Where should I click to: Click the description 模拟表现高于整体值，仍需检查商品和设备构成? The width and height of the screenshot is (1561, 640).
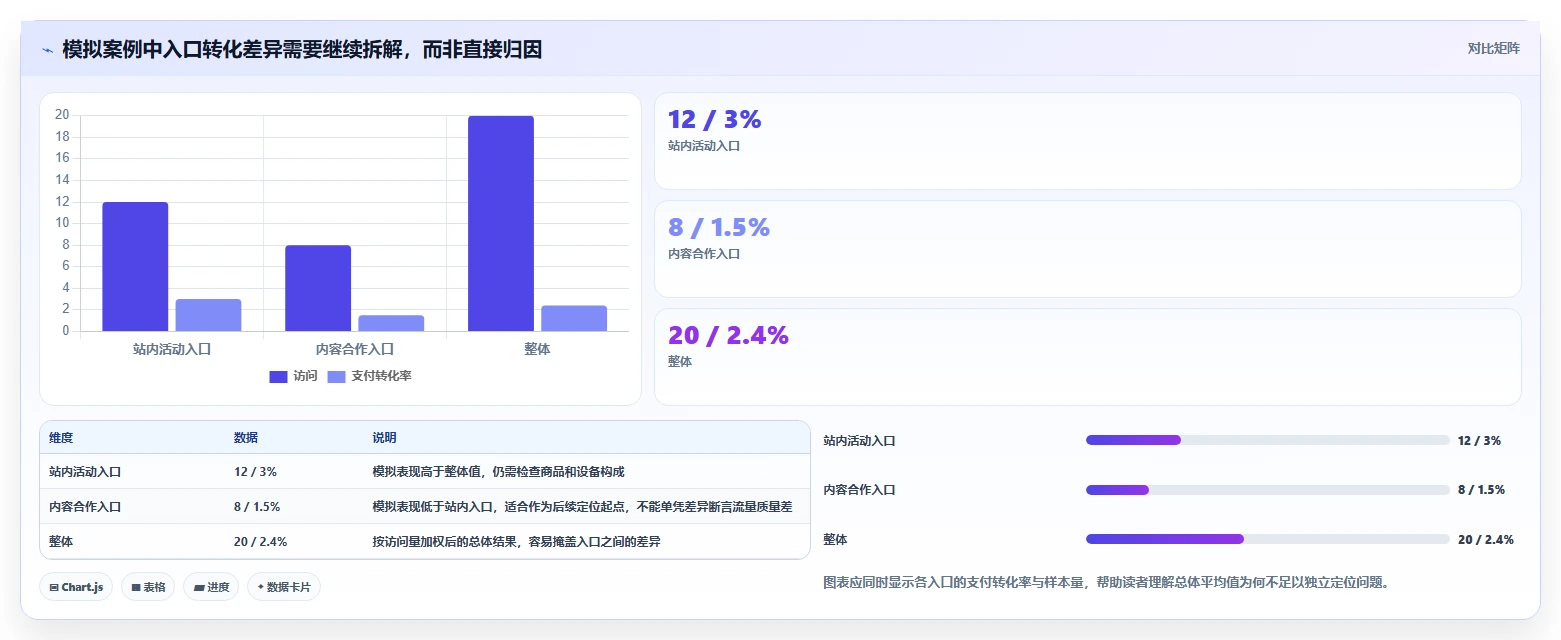point(499,471)
